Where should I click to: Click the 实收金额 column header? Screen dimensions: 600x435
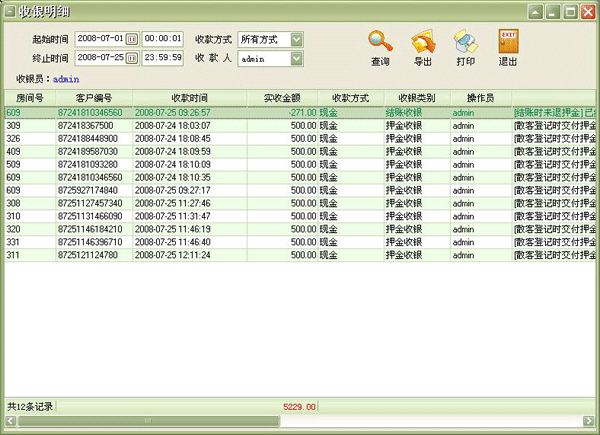coord(282,98)
